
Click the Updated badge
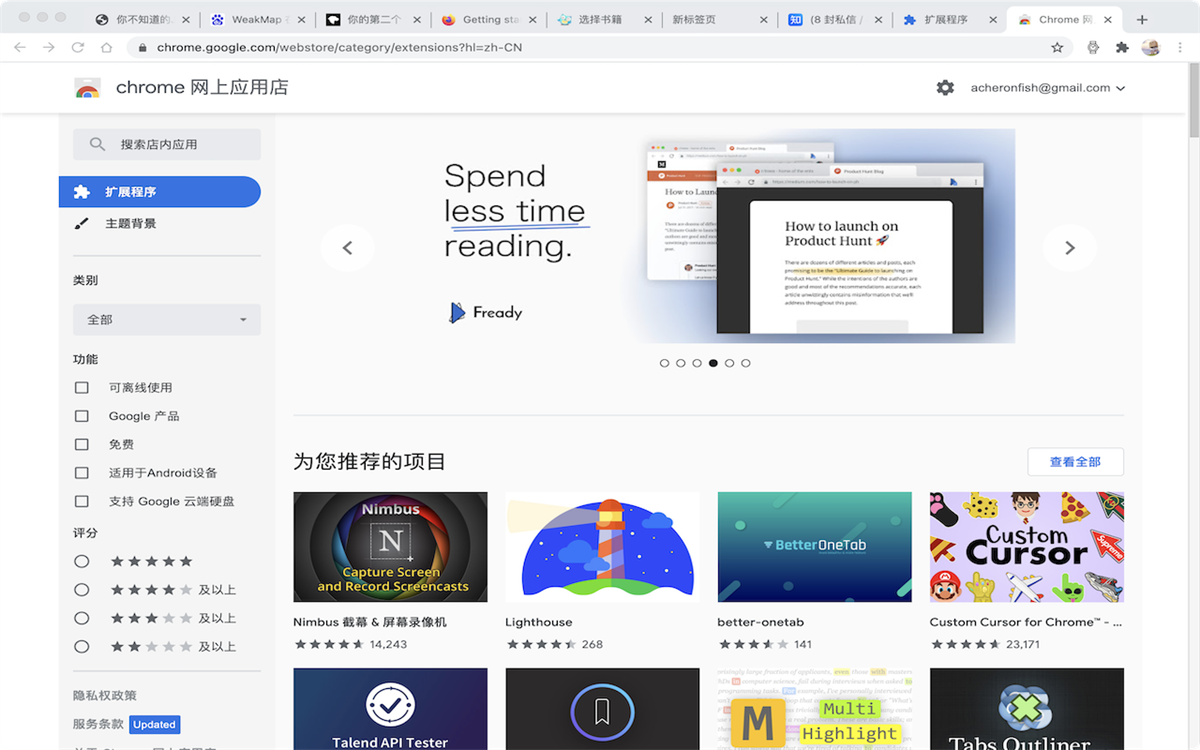(x=154, y=724)
